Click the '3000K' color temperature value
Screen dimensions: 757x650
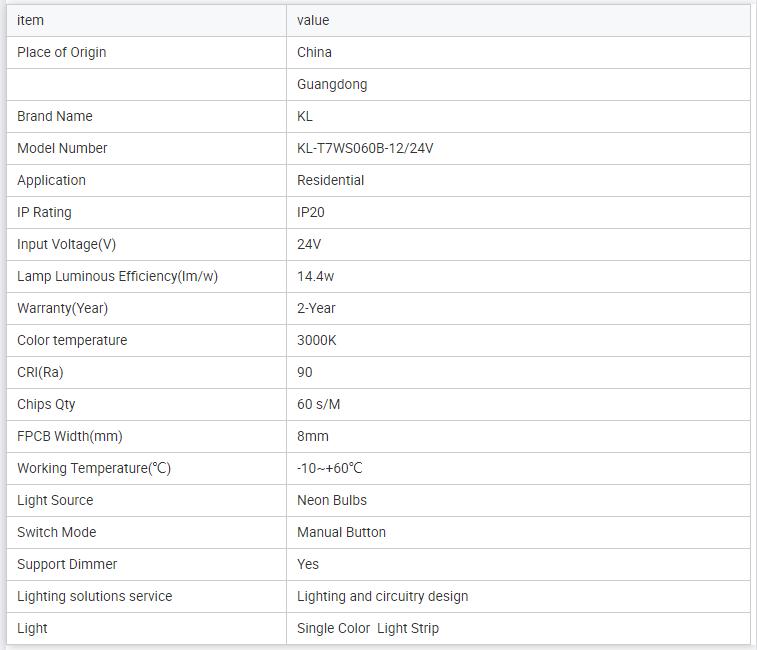click(317, 340)
